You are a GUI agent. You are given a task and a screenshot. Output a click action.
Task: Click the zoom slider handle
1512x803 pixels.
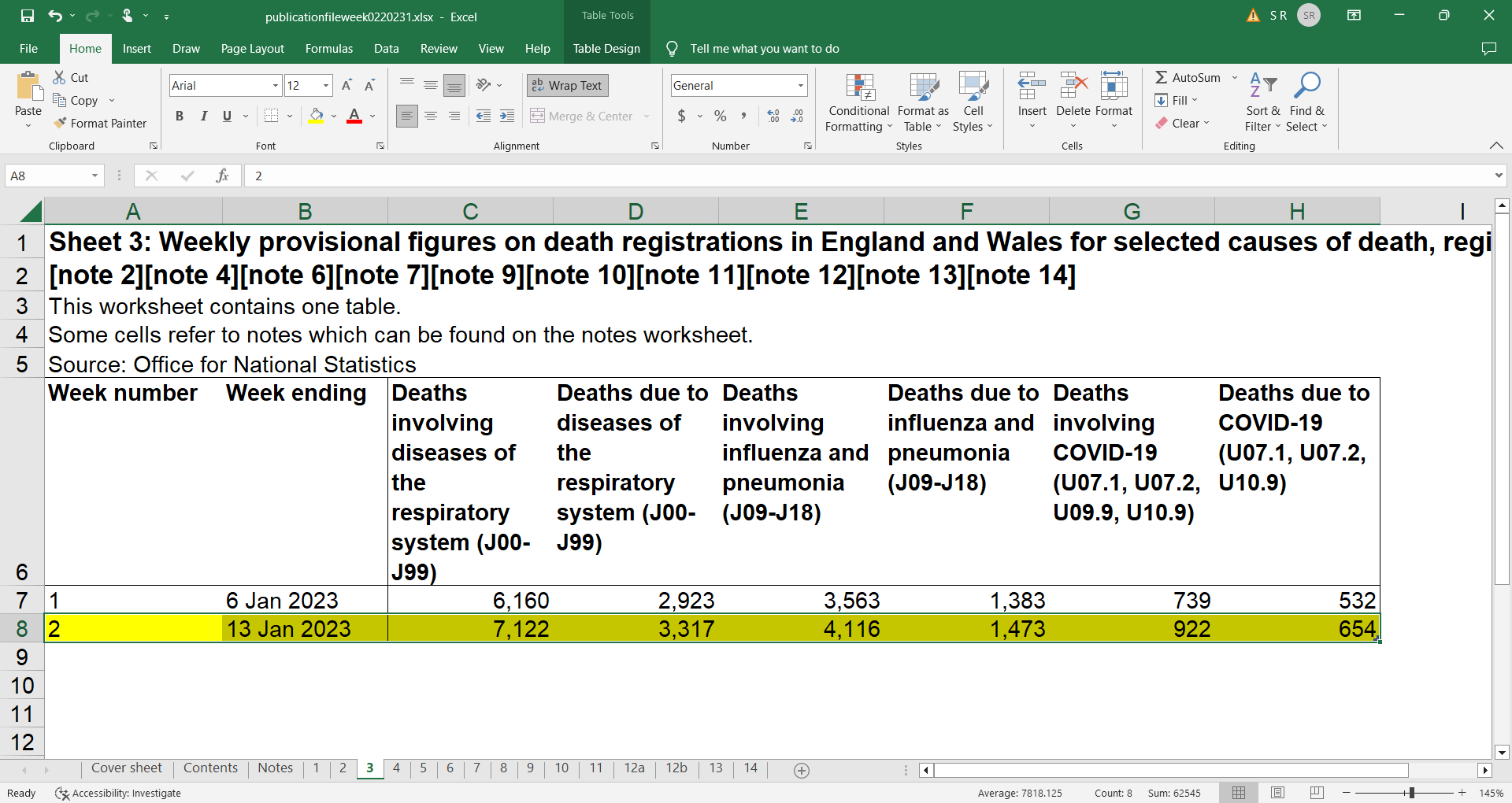point(1411,793)
